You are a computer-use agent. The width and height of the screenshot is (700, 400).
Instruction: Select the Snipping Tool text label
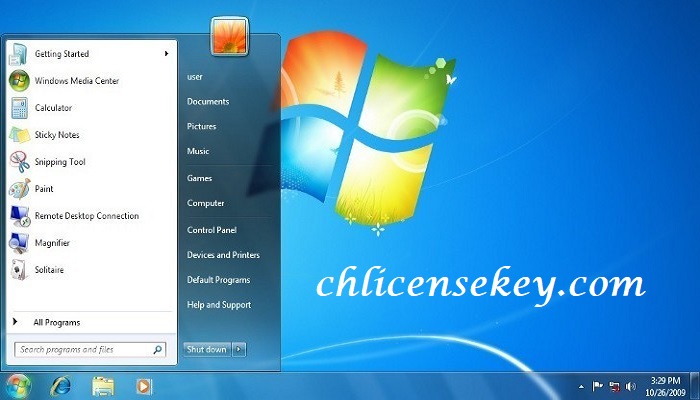pyautogui.click(x=60, y=162)
